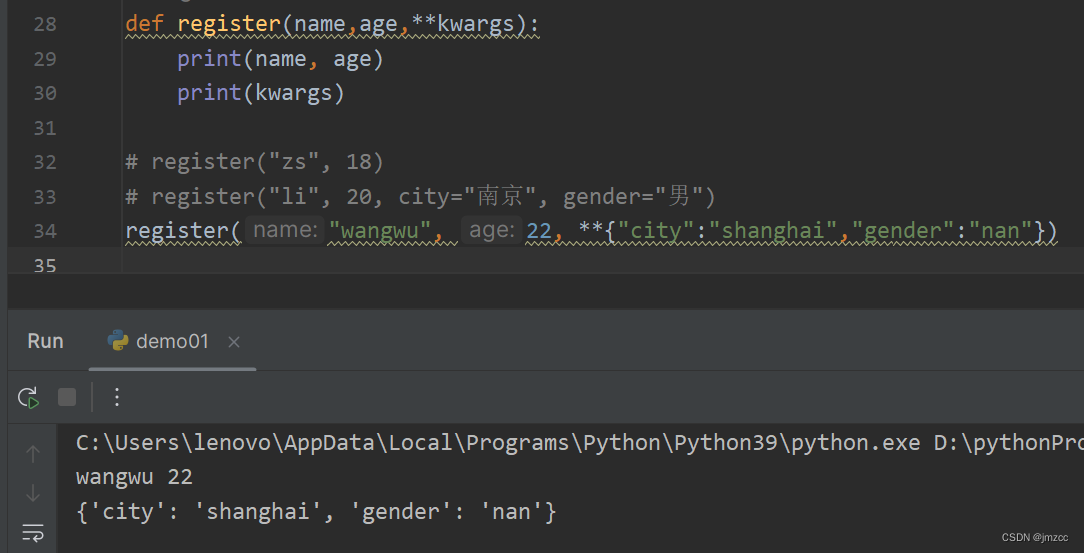Click the register call on line 34
The width and height of the screenshot is (1084, 553).
[183, 231]
